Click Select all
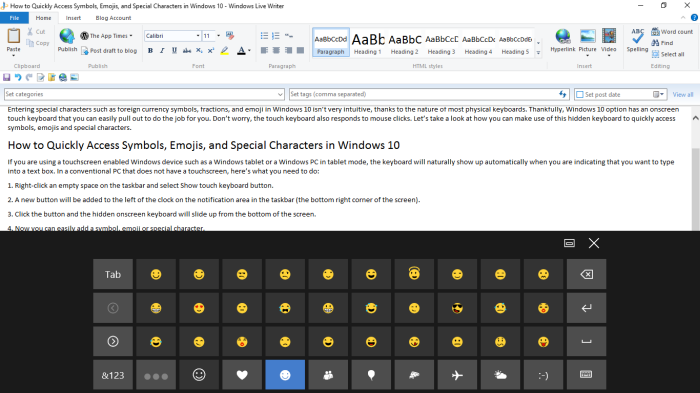The width and height of the screenshot is (700, 393). pyautogui.click(x=668, y=54)
